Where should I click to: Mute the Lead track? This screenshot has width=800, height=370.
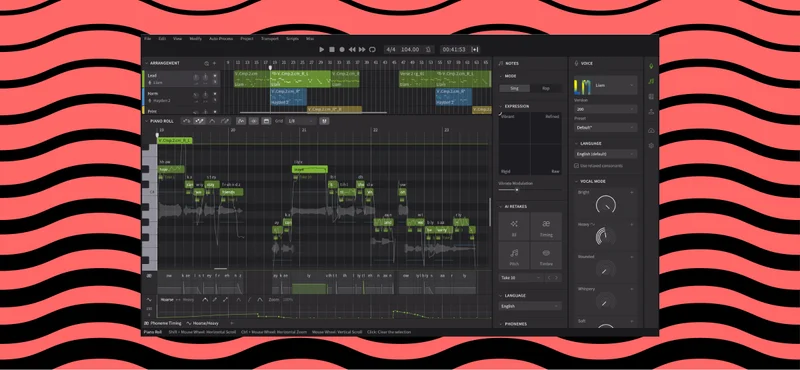click(215, 76)
